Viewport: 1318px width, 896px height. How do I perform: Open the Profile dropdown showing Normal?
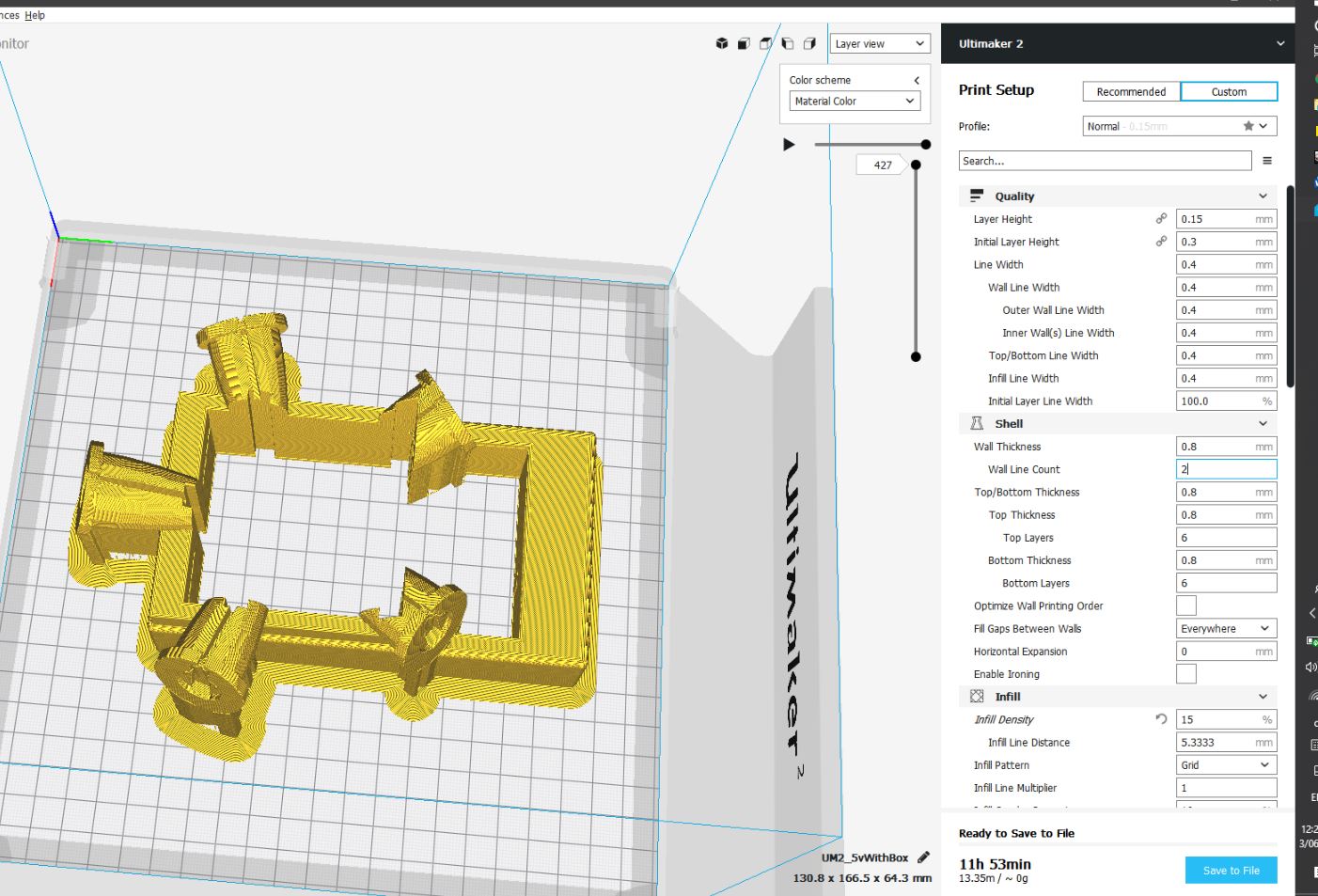[1180, 126]
